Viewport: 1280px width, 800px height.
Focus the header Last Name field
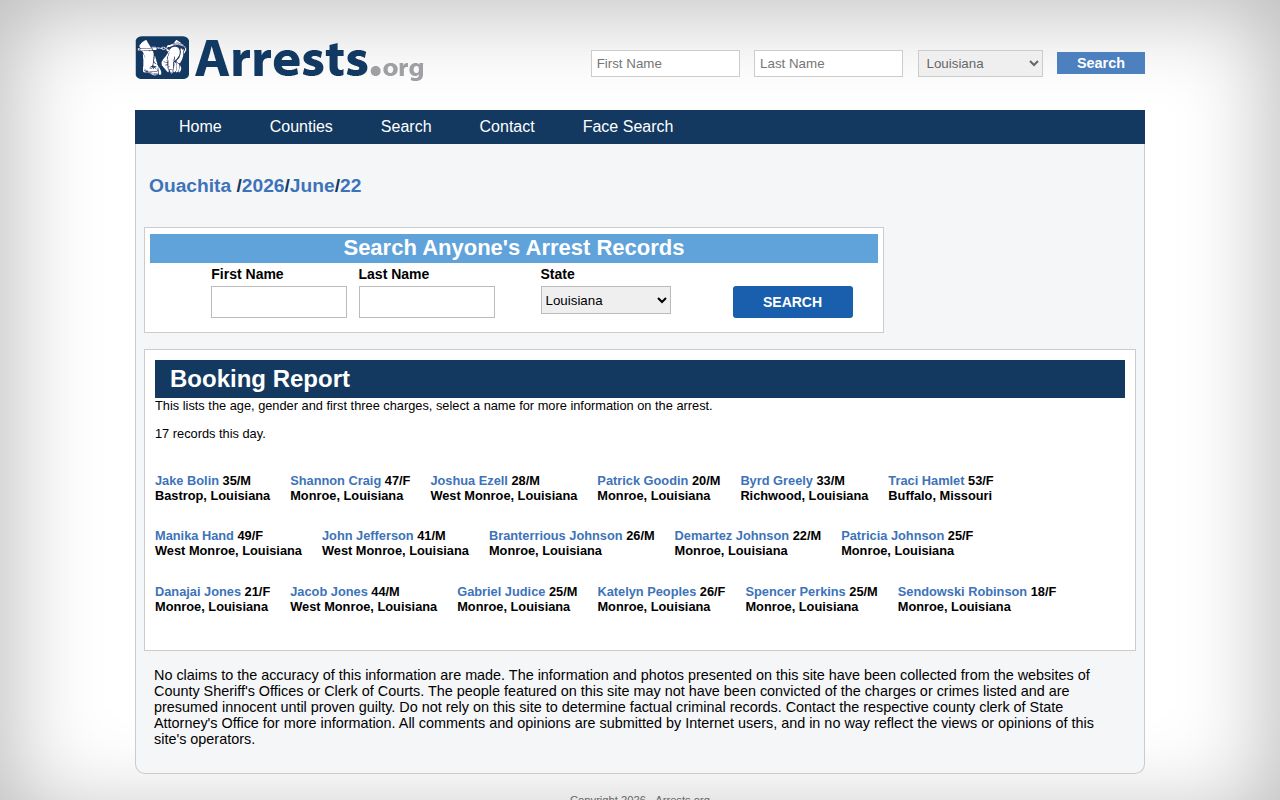point(828,63)
